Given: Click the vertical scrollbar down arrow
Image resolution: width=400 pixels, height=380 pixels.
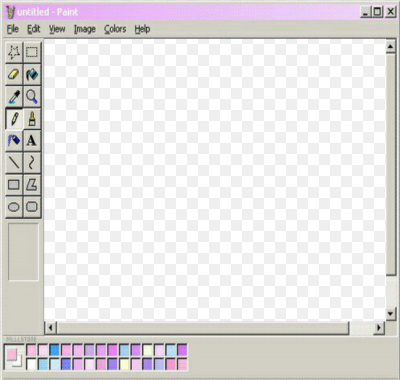Looking at the screenshot, I should click(390, 313).
